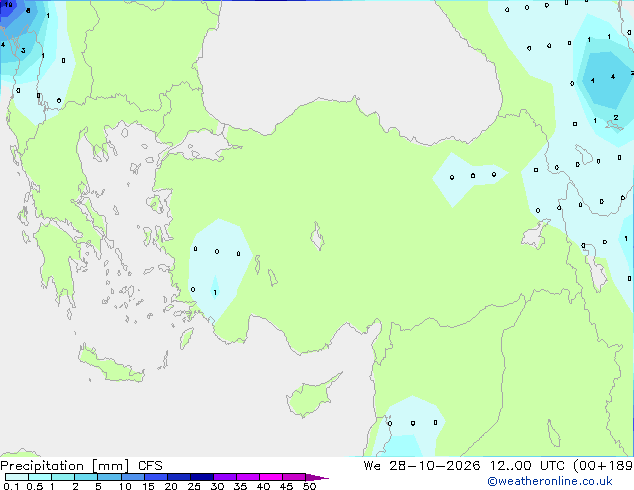The image size is (634, 490).
Task: Click the '45' legend scale label
Action: [x=286, y=486]
